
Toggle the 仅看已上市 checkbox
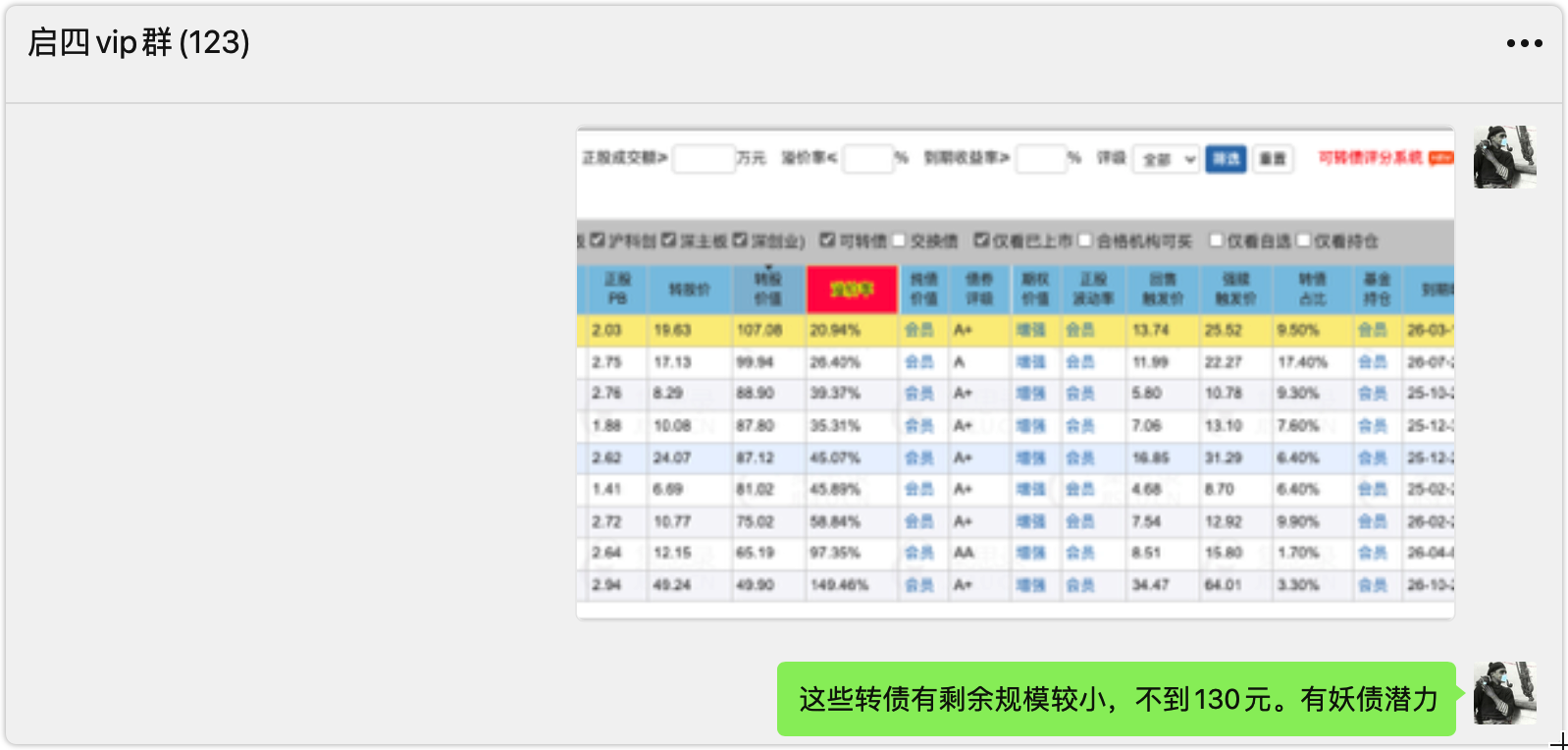981,241
